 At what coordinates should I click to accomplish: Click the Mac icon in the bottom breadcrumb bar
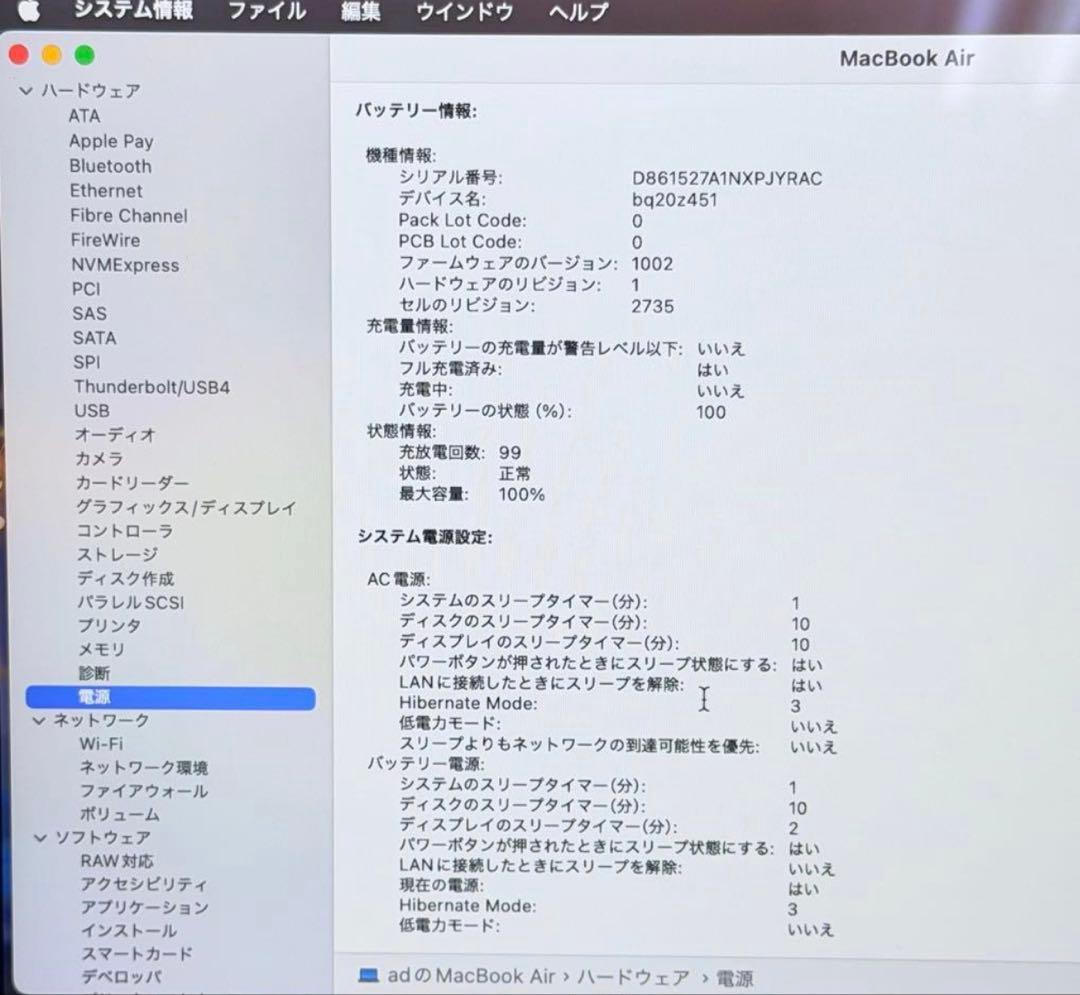pyautogui.click(x=370, y=976)
